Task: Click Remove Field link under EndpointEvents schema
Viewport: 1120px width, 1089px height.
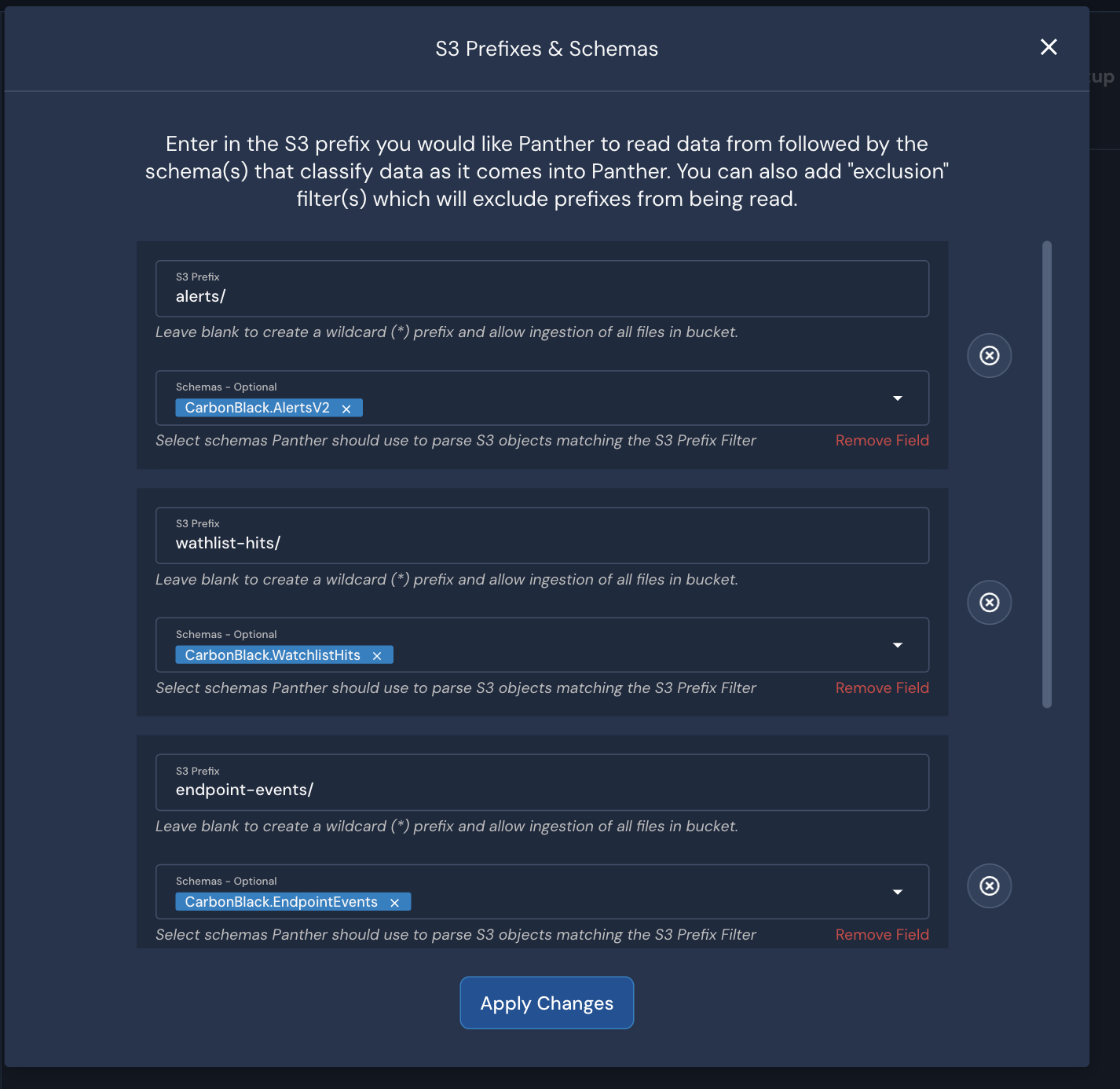Action: (x=881, y=935)
